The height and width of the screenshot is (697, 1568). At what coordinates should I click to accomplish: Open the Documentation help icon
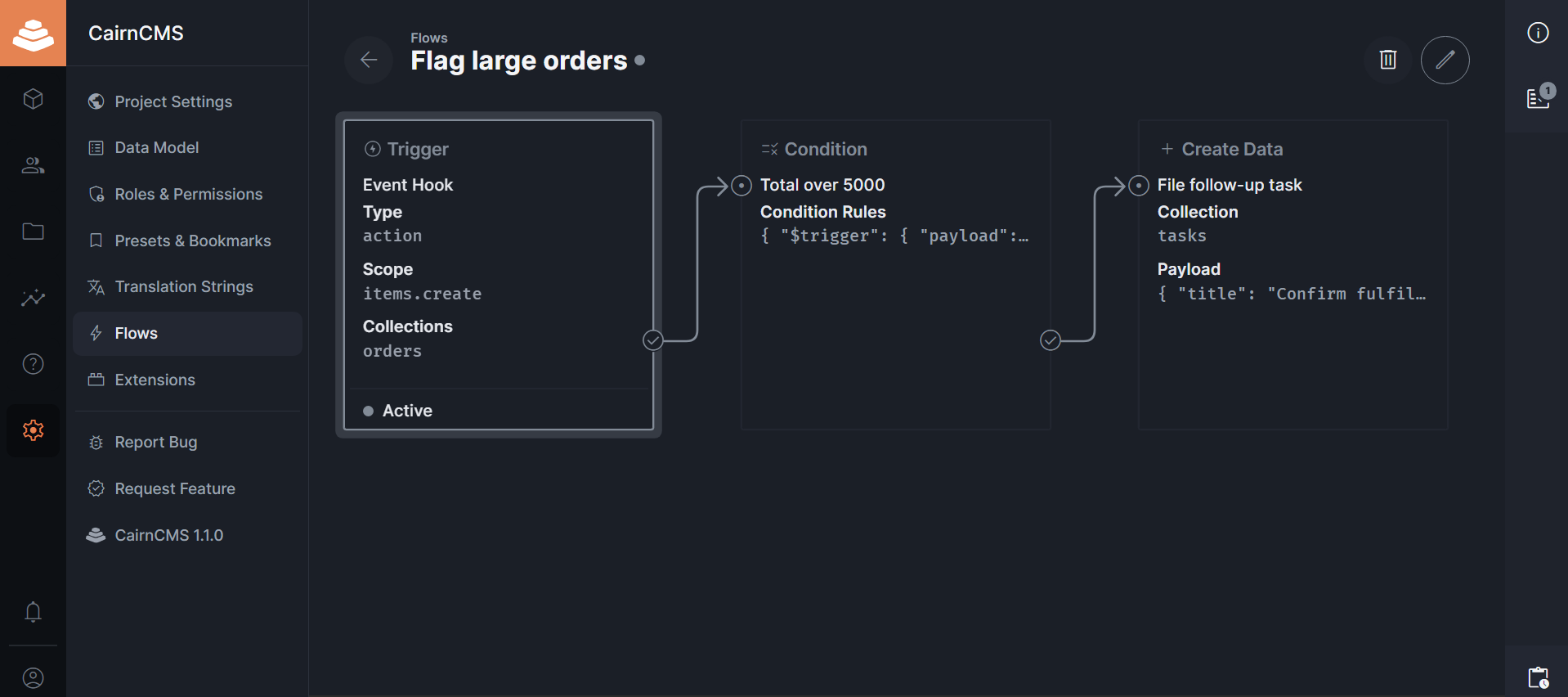tap(33, 364)
